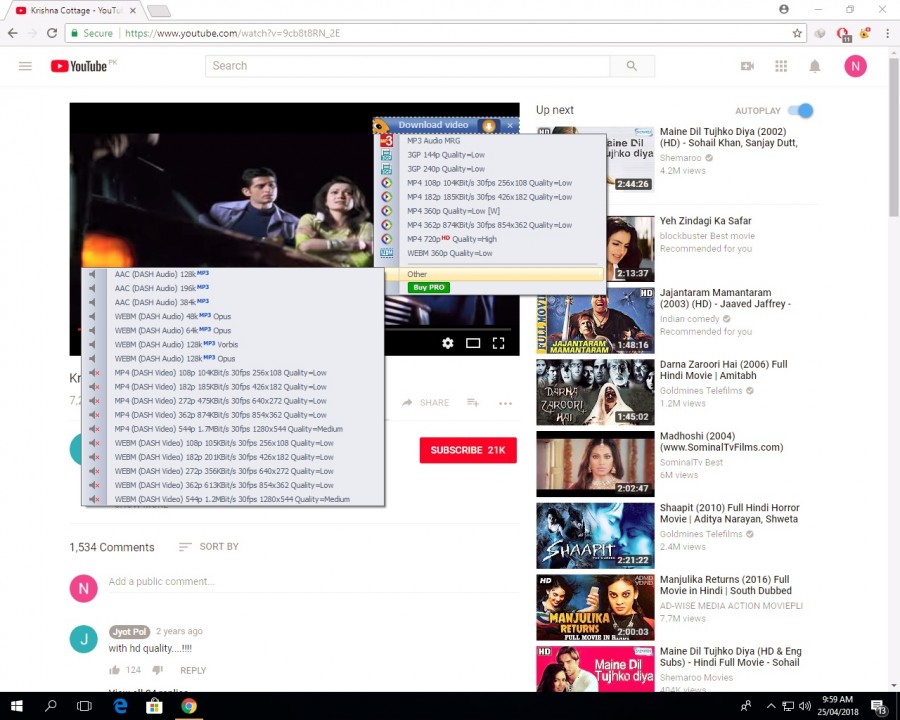Viewport: 900px width, 720px height.
Task: Open the YouTube hamburger guide menu
Action: pyautogui.click(x=25, y=66)
